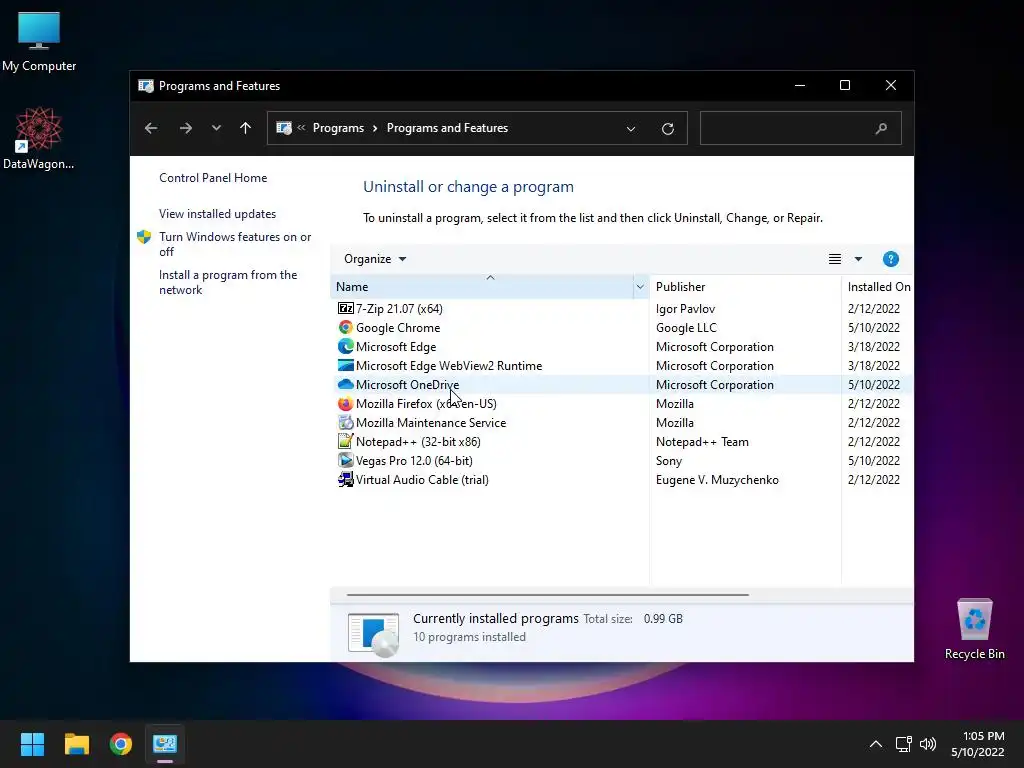
Task: Refresh the Programs and Features list
Action: coord(667,128)
